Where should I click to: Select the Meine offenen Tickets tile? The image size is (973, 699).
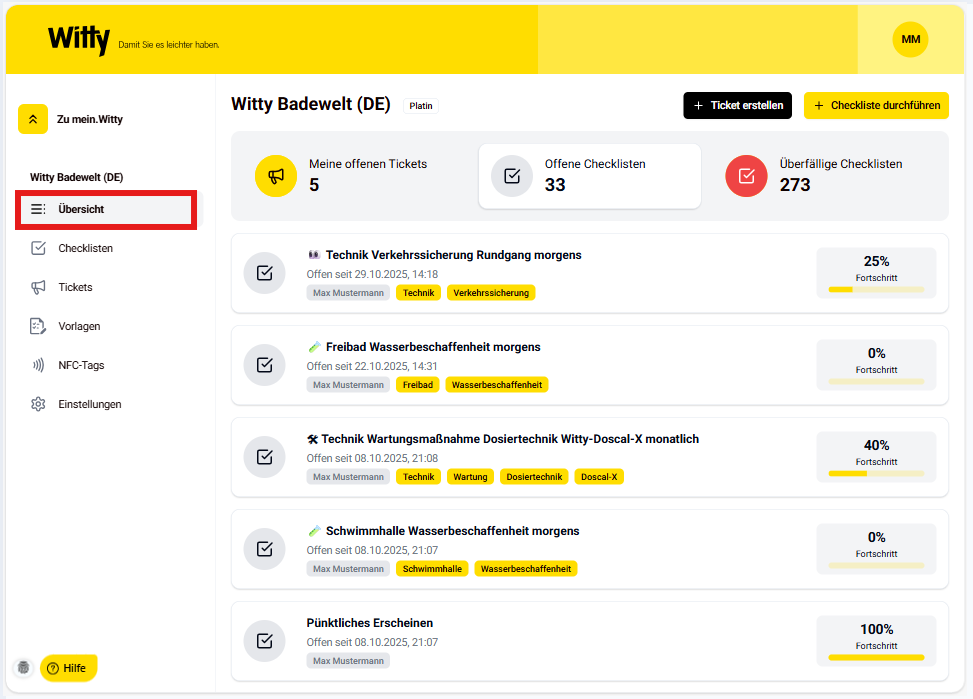tap(354, 176)
